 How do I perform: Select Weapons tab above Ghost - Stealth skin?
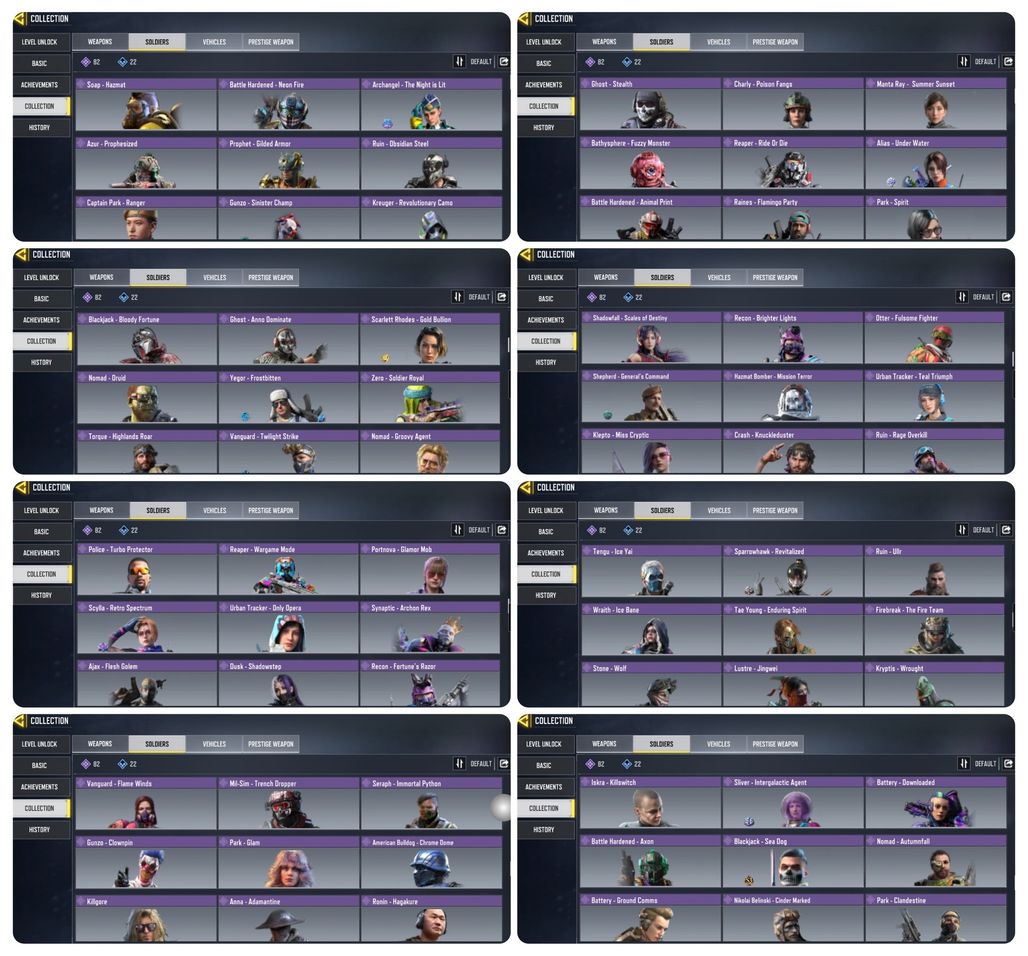click(x=604, y=42)
